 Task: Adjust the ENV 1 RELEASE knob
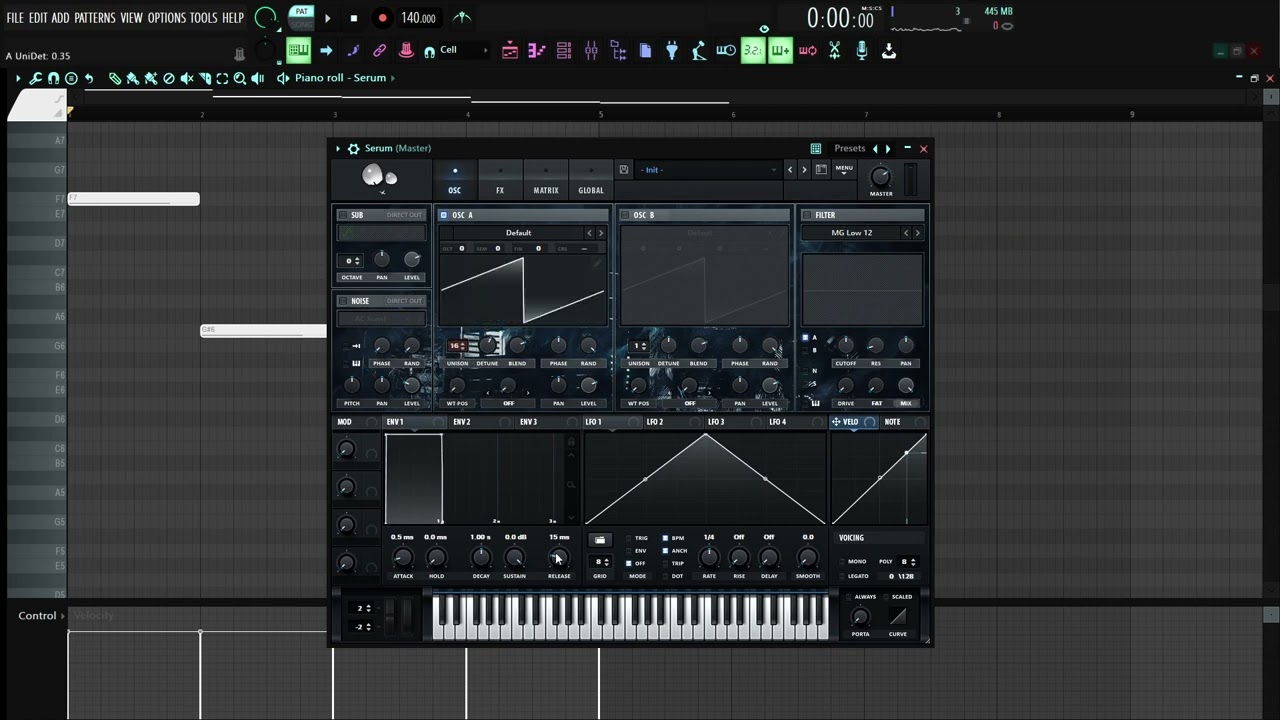[559, 558]
